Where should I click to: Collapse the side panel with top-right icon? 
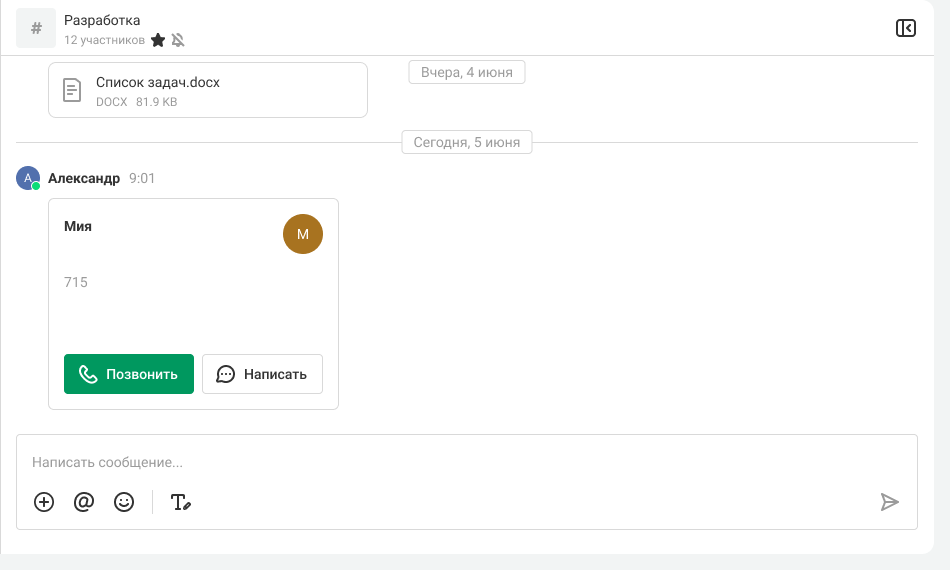coord(905,28)
